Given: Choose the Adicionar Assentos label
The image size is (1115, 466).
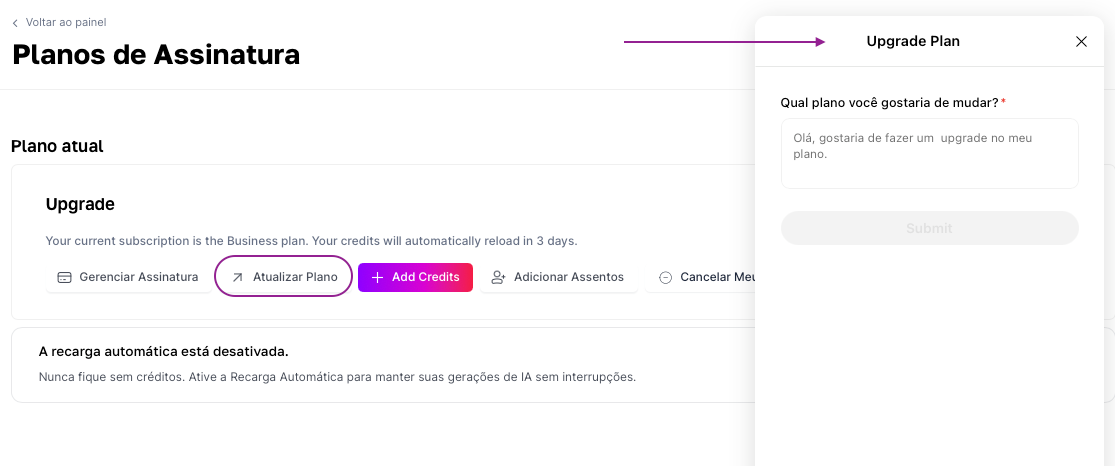Looking at the screenshot, I should 568,277.
